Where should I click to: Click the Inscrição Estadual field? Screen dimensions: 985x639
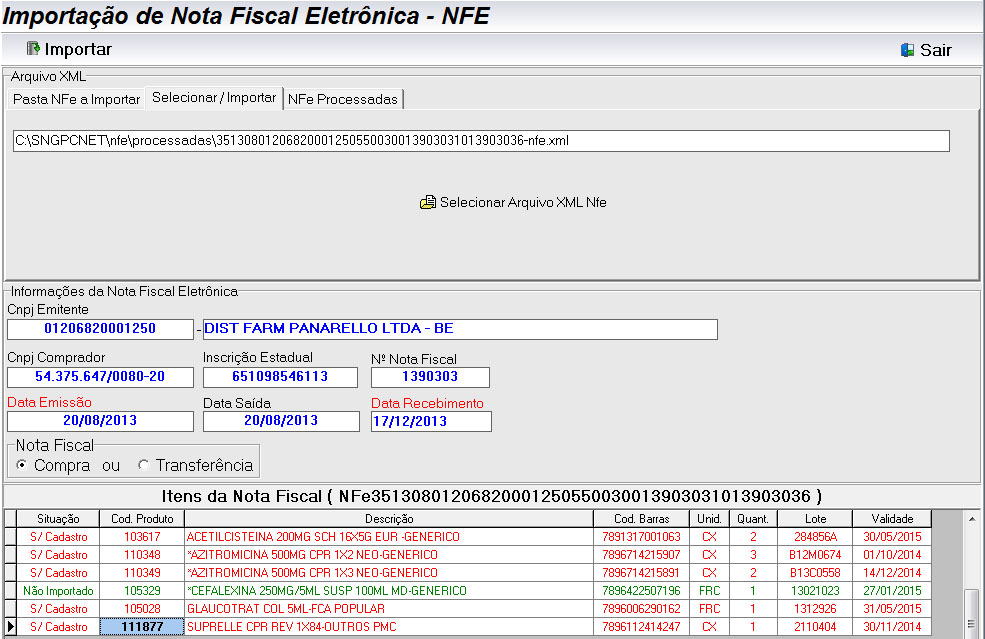280,377
